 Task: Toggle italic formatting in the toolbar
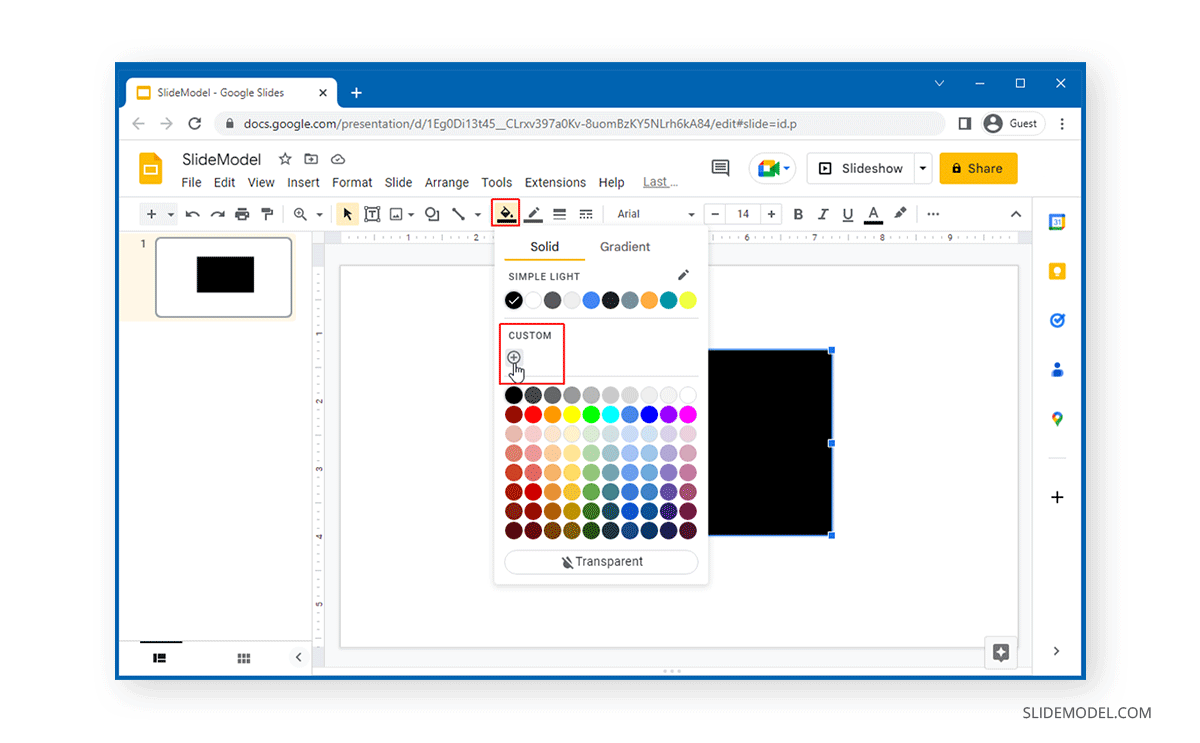tap(823, 213)
